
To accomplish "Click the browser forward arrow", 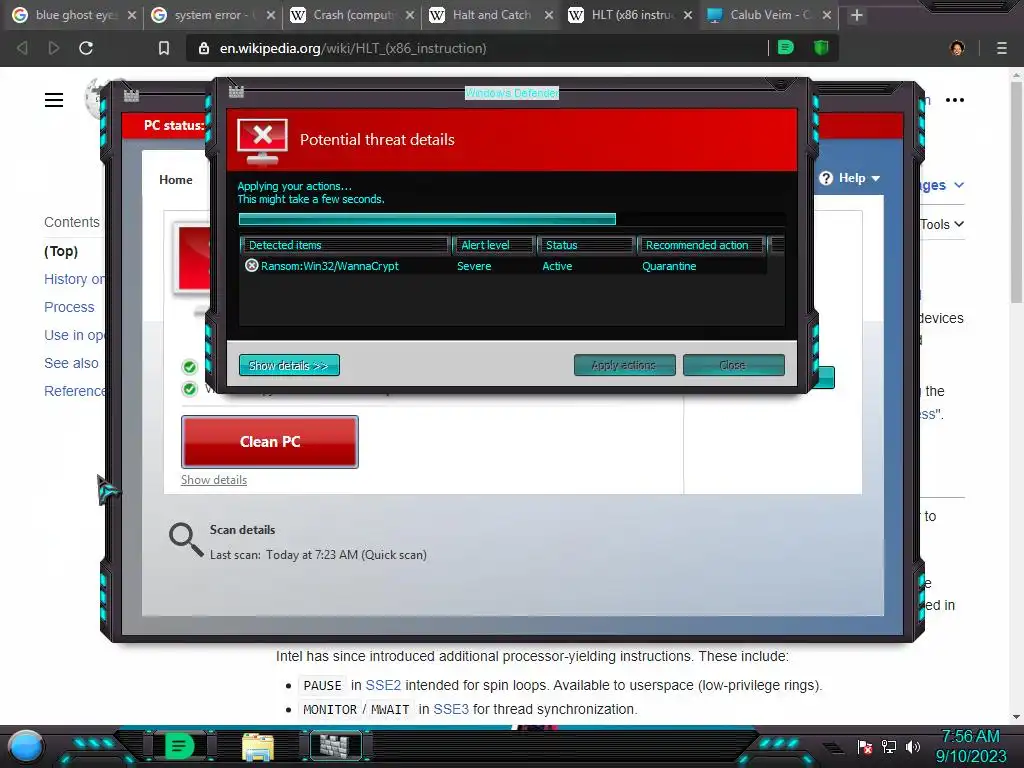I will (x=54, y=48).
